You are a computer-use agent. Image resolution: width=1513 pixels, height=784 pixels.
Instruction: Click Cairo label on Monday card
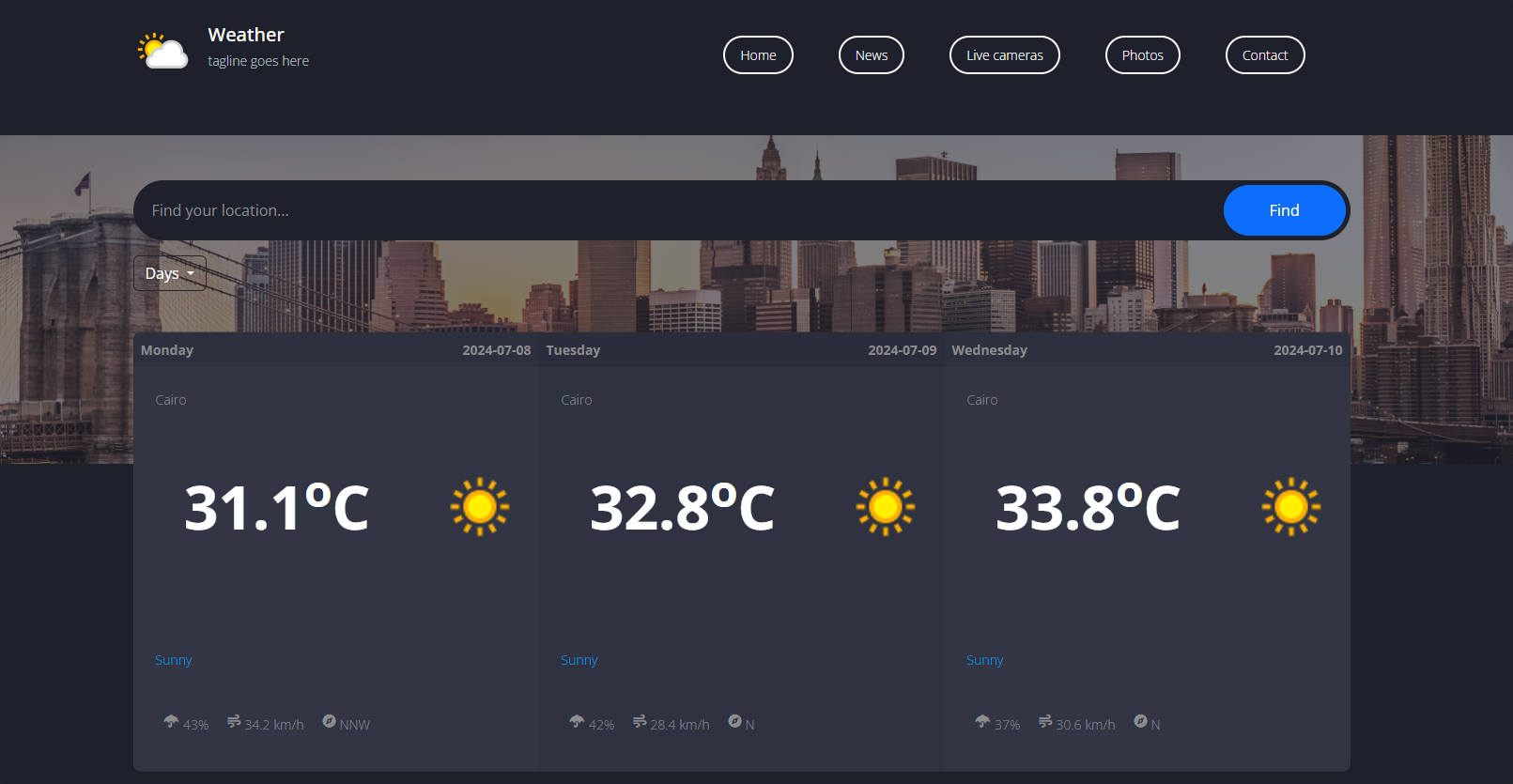(171, 400)
